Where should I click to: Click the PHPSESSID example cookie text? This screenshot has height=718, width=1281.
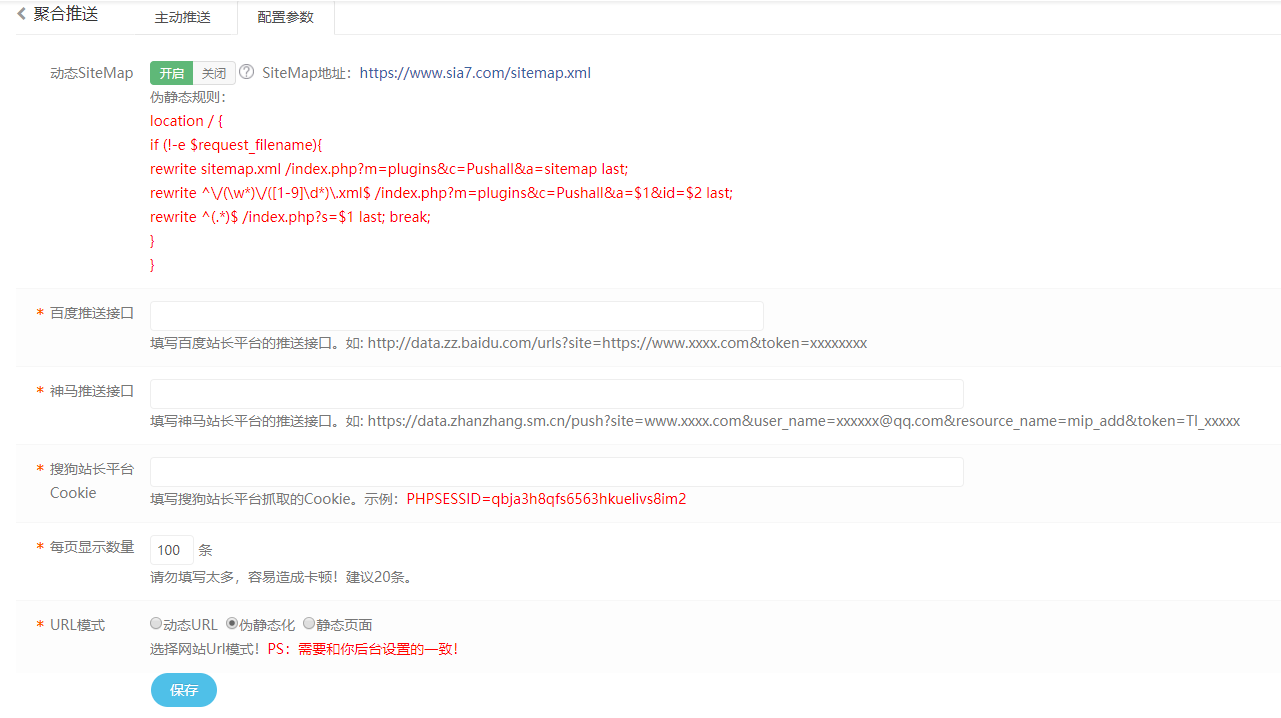pyautogui.click(x=546, y=499)
